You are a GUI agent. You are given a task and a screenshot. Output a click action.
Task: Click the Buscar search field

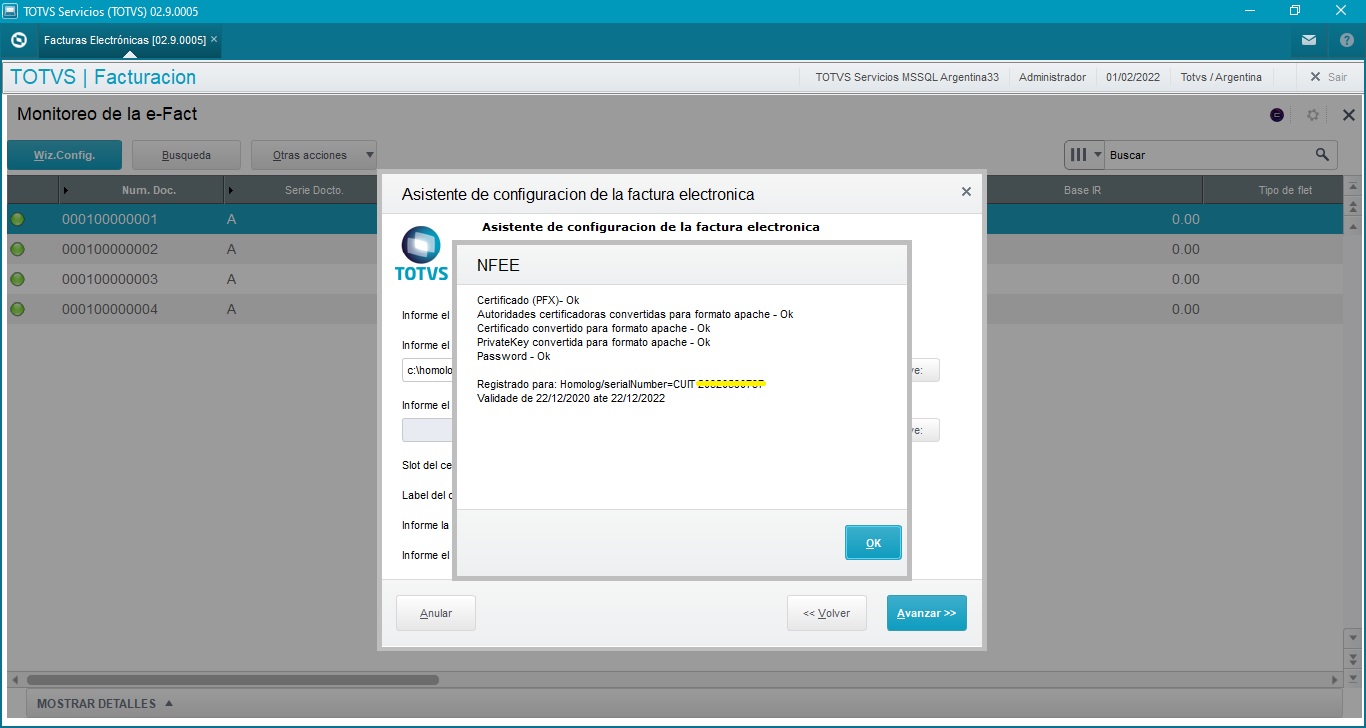coord(1208,155)
